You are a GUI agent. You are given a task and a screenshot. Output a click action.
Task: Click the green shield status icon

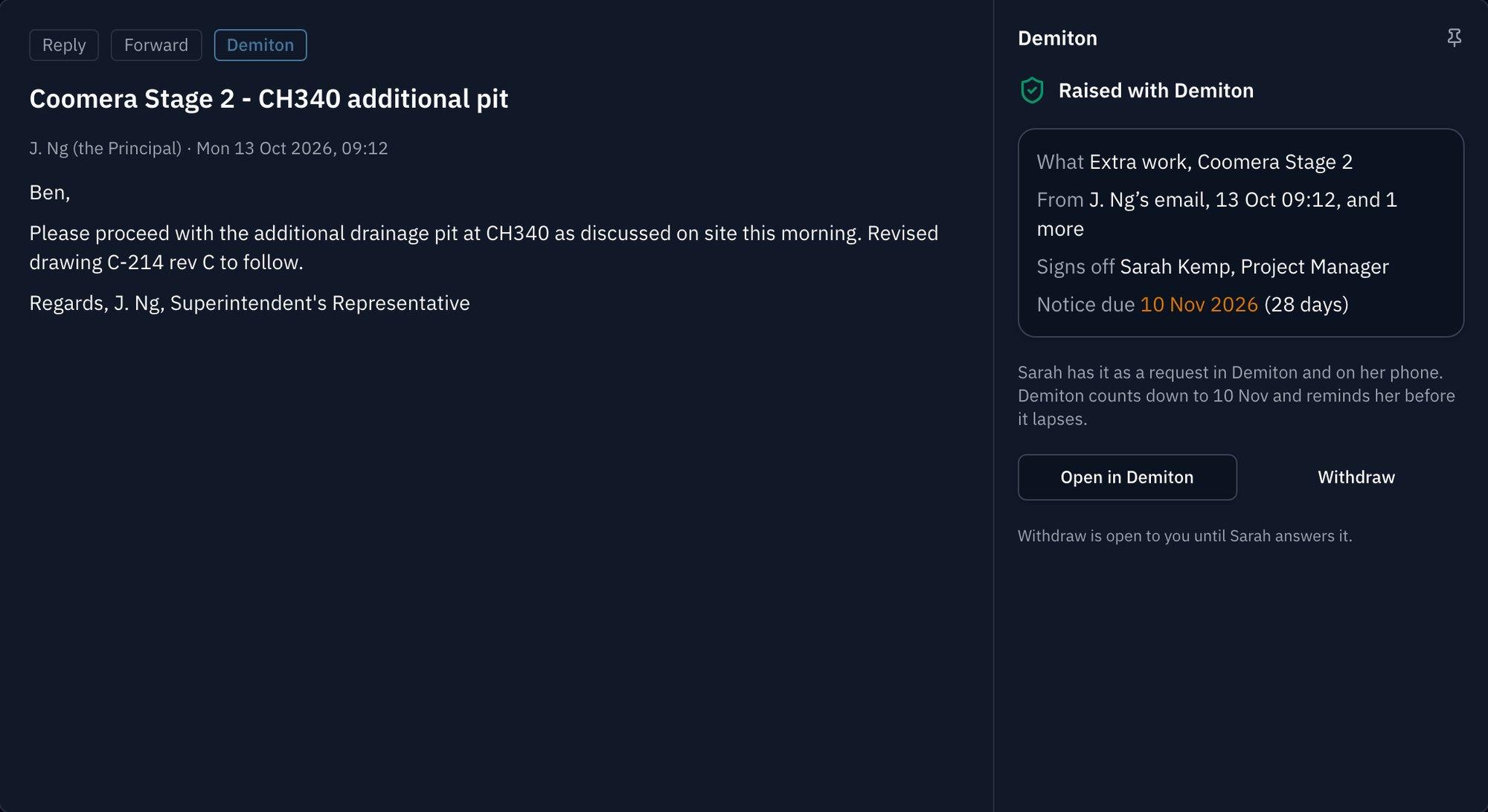click(1032, 91)
